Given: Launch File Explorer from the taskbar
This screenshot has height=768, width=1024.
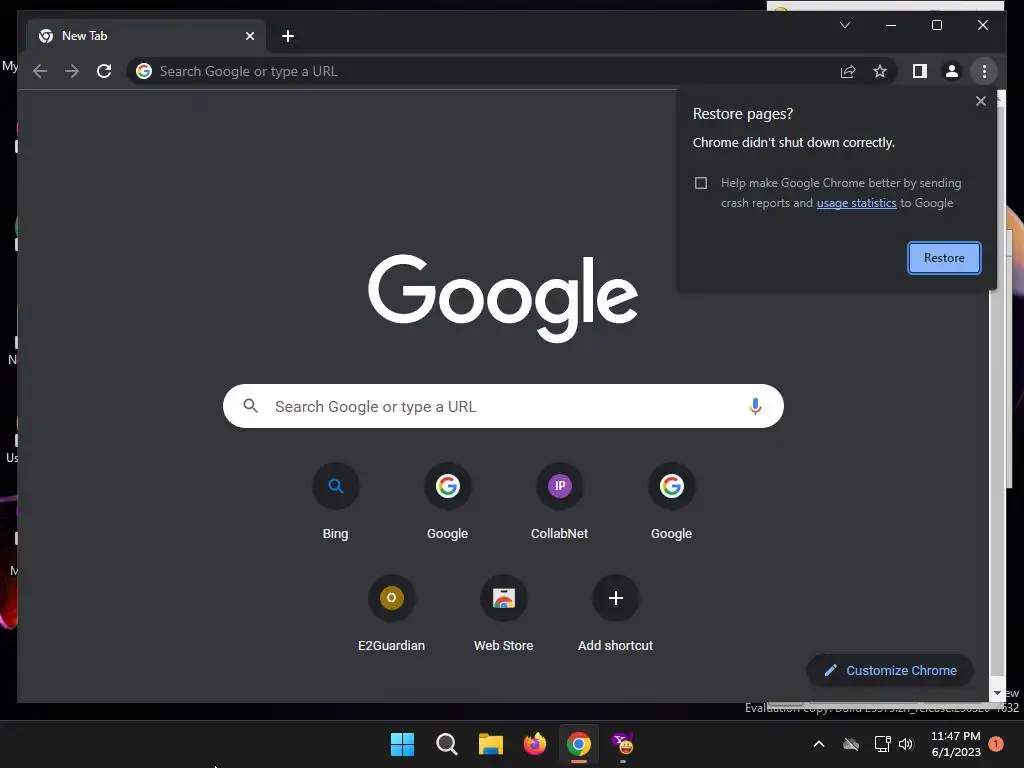Looking at the screenshot, I should point(490,744).
